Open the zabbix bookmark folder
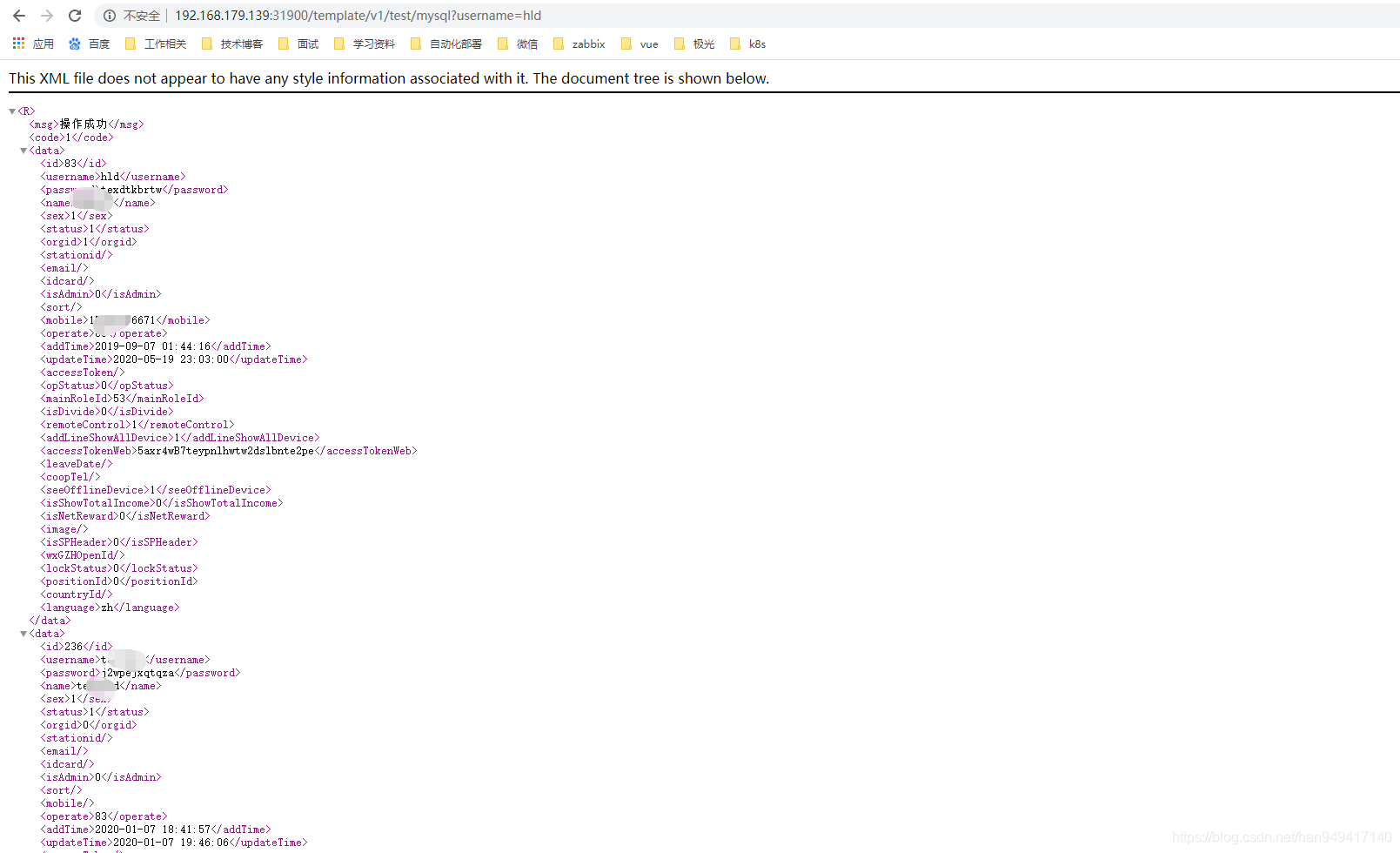Image resolution: width=1400 pixels, height=853 pixels. click(579, 44)
